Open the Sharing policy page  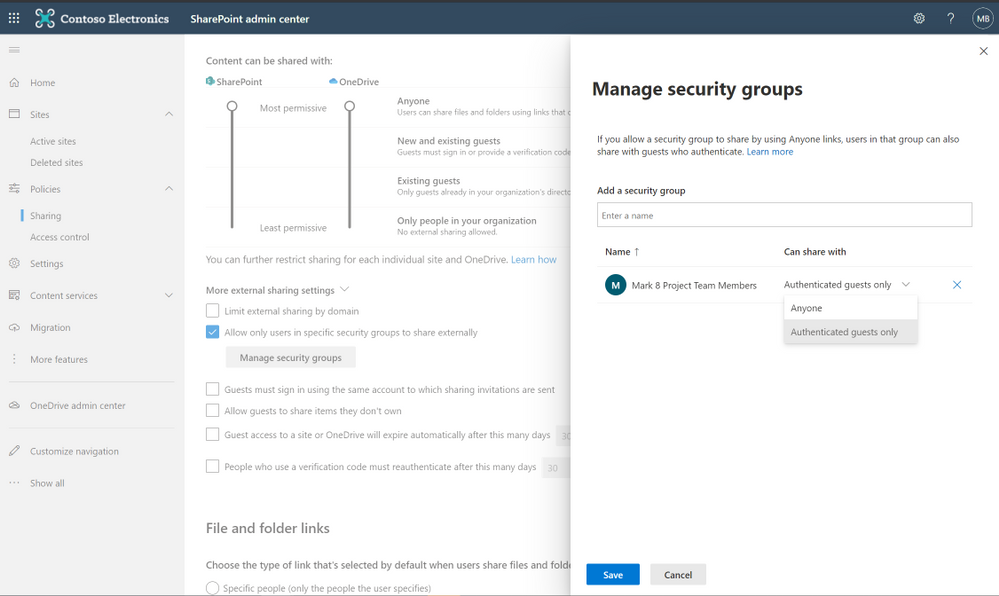pos(45,215)
